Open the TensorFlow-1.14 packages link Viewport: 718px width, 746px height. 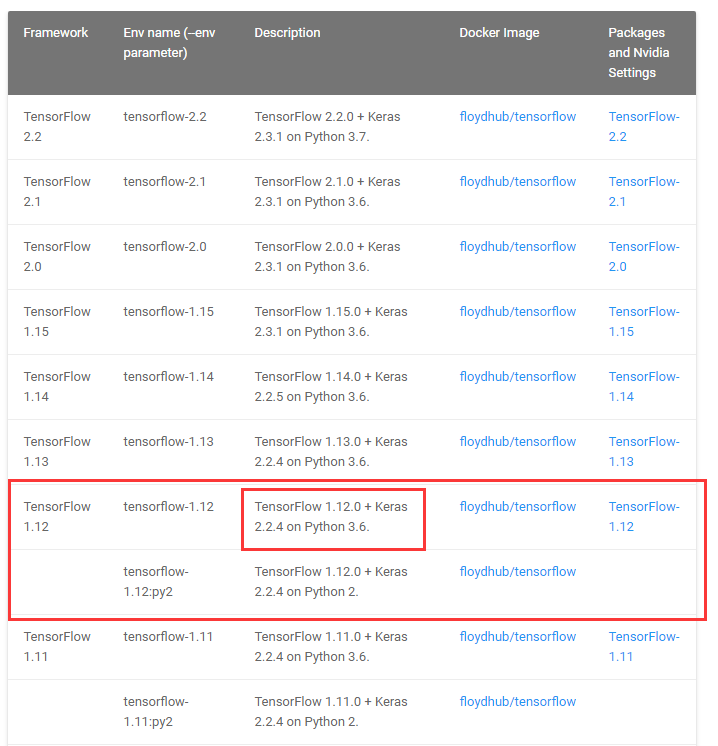[x=644, y=386]
